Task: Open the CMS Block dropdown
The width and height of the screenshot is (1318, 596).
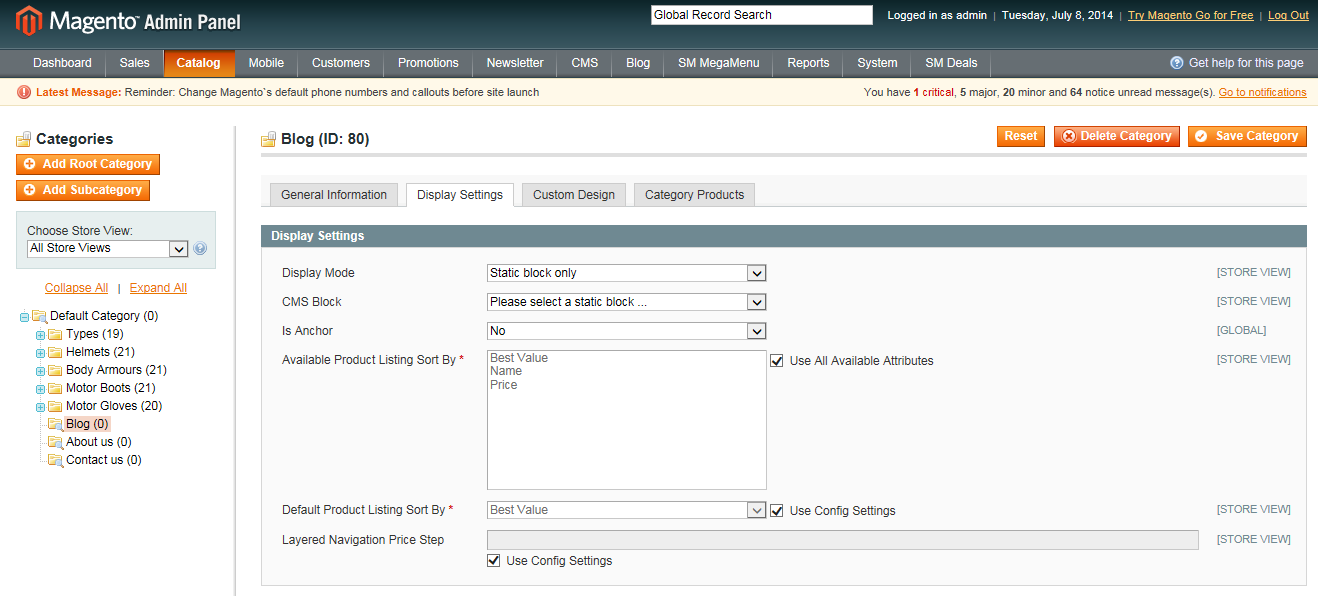Action: (626, 302)
